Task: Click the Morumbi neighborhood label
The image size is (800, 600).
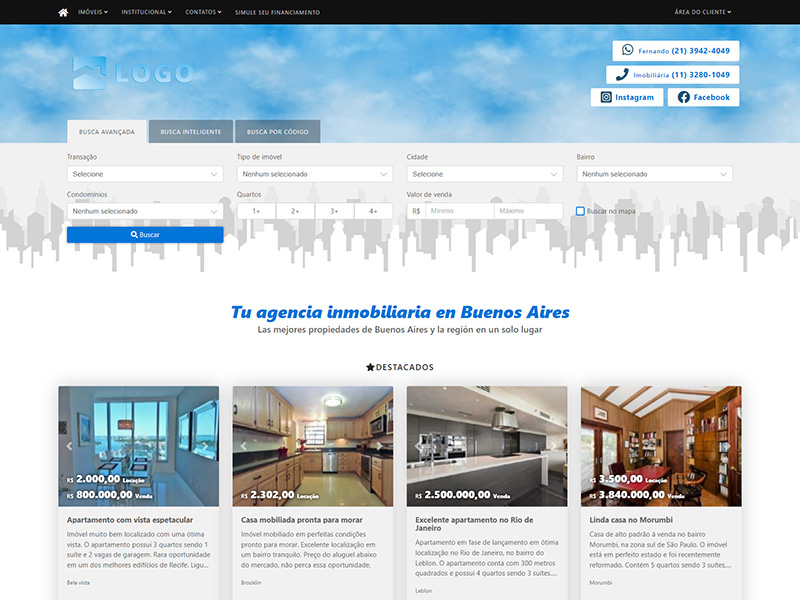Action: [601, 583]
